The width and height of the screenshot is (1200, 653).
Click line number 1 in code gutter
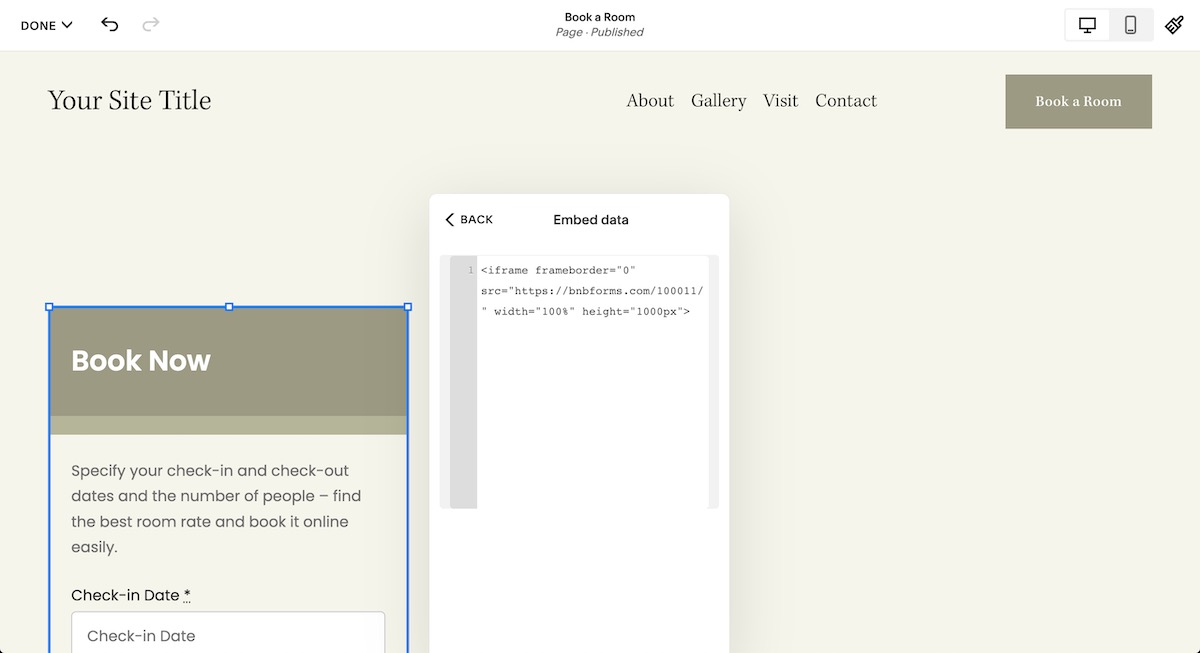tap(471, 270)
